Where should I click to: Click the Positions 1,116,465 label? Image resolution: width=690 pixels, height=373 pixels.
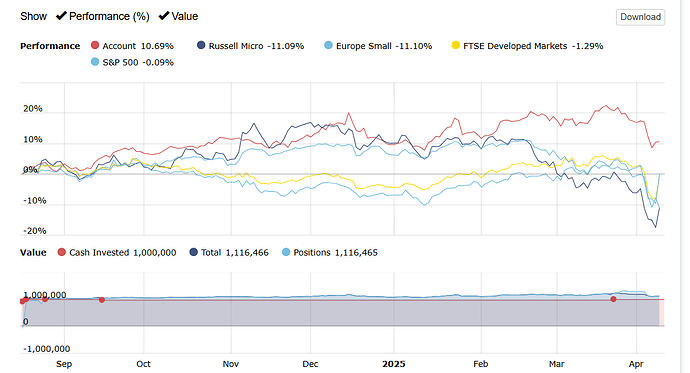coord(336,252)
